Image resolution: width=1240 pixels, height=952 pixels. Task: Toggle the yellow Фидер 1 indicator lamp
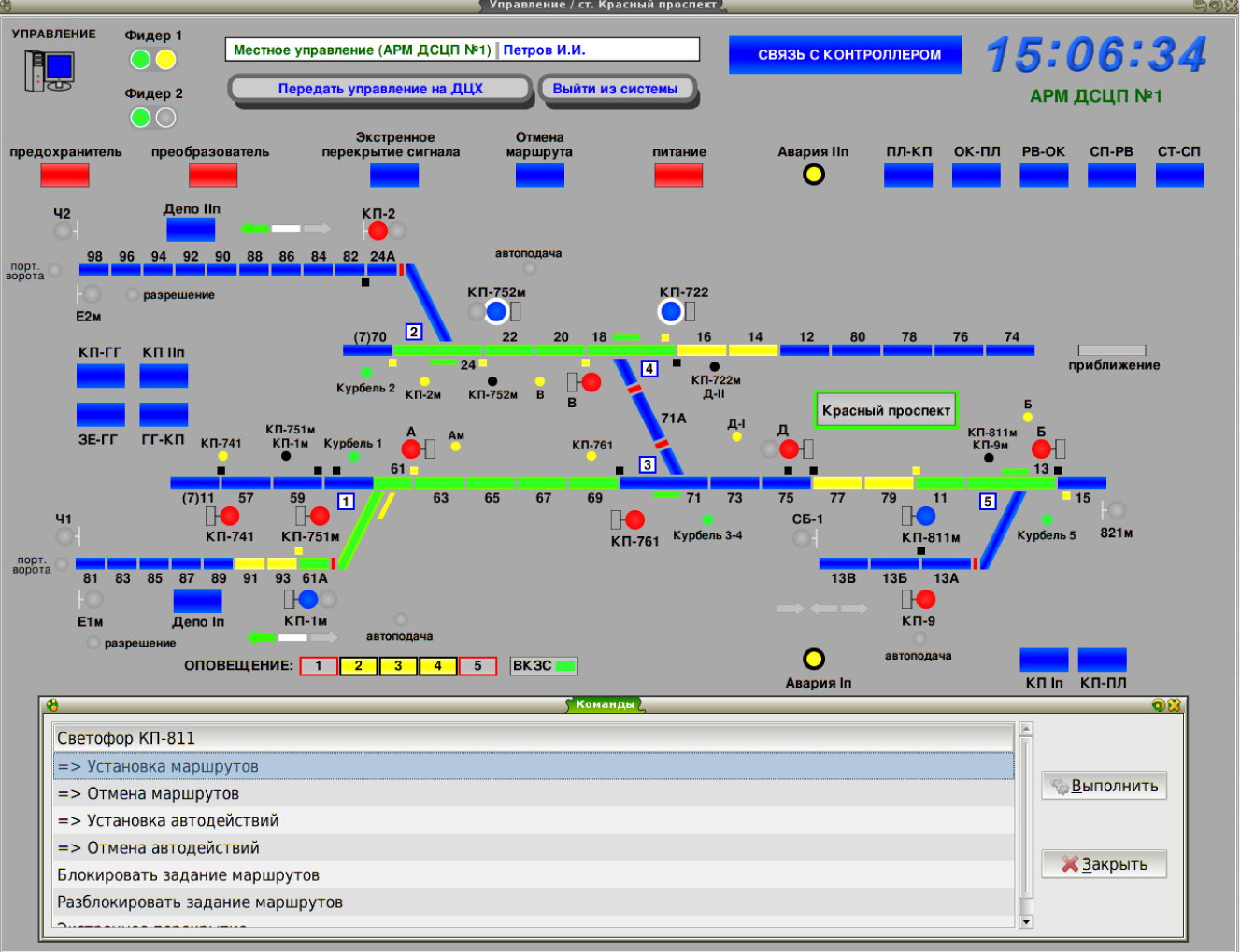pos(165,60)
